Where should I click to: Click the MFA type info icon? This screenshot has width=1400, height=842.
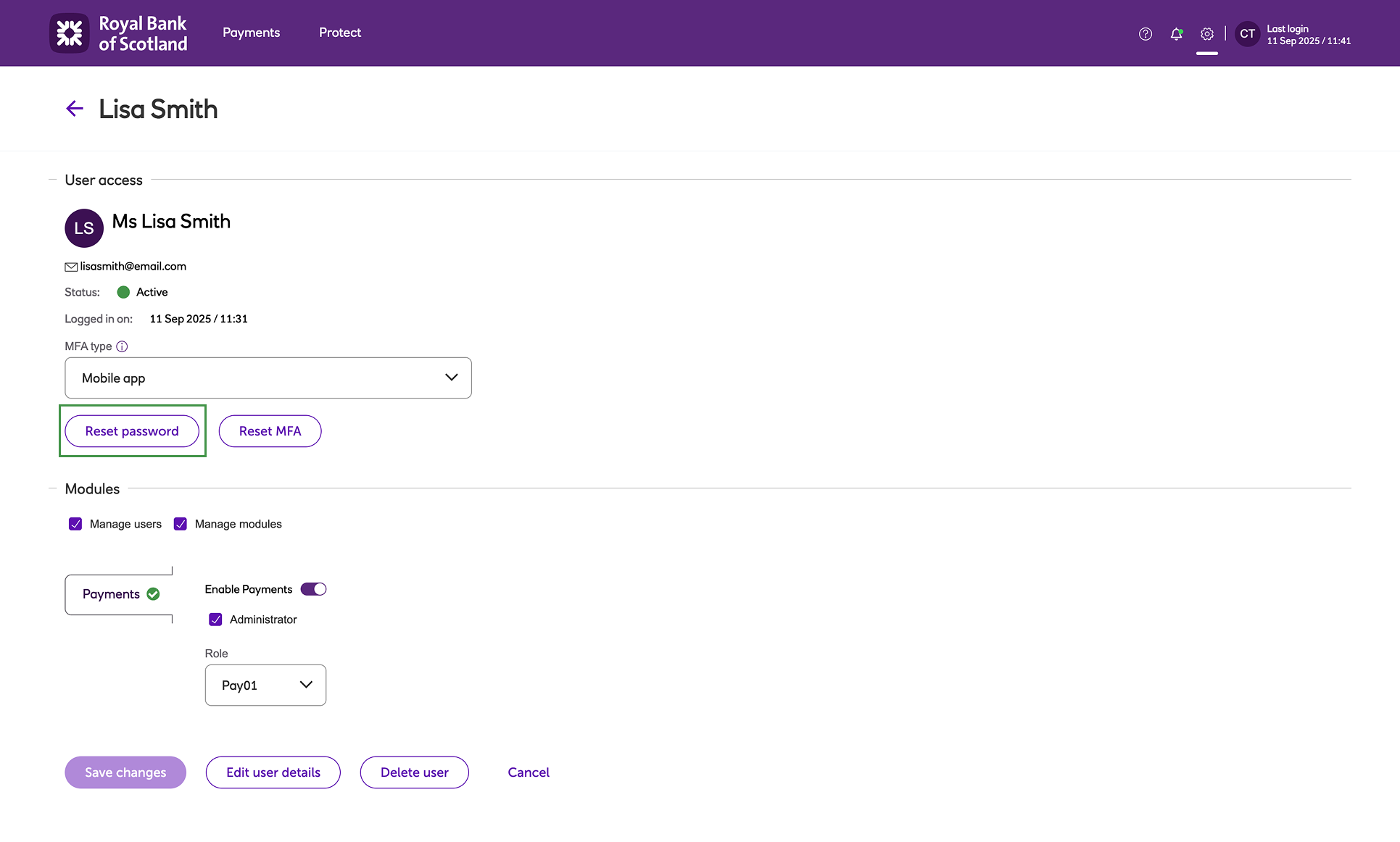pyautogui.click(x=122, y=346)
